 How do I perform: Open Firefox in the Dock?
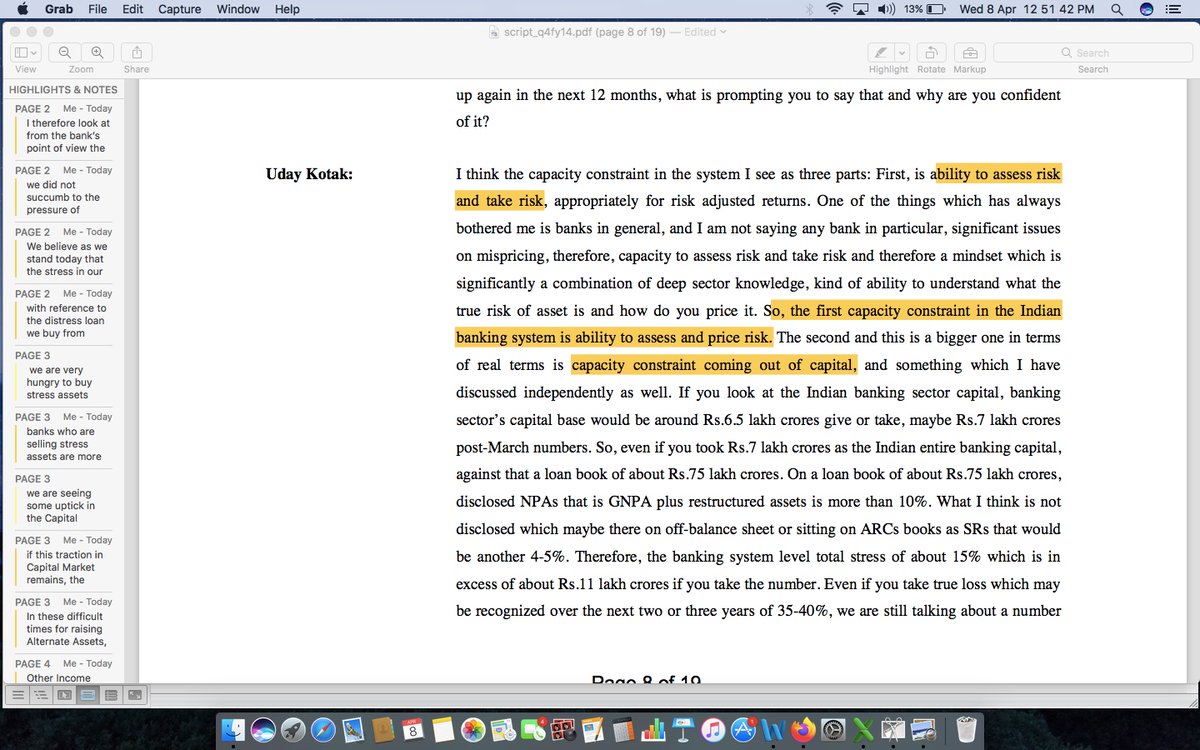click(x=803, y=729)
